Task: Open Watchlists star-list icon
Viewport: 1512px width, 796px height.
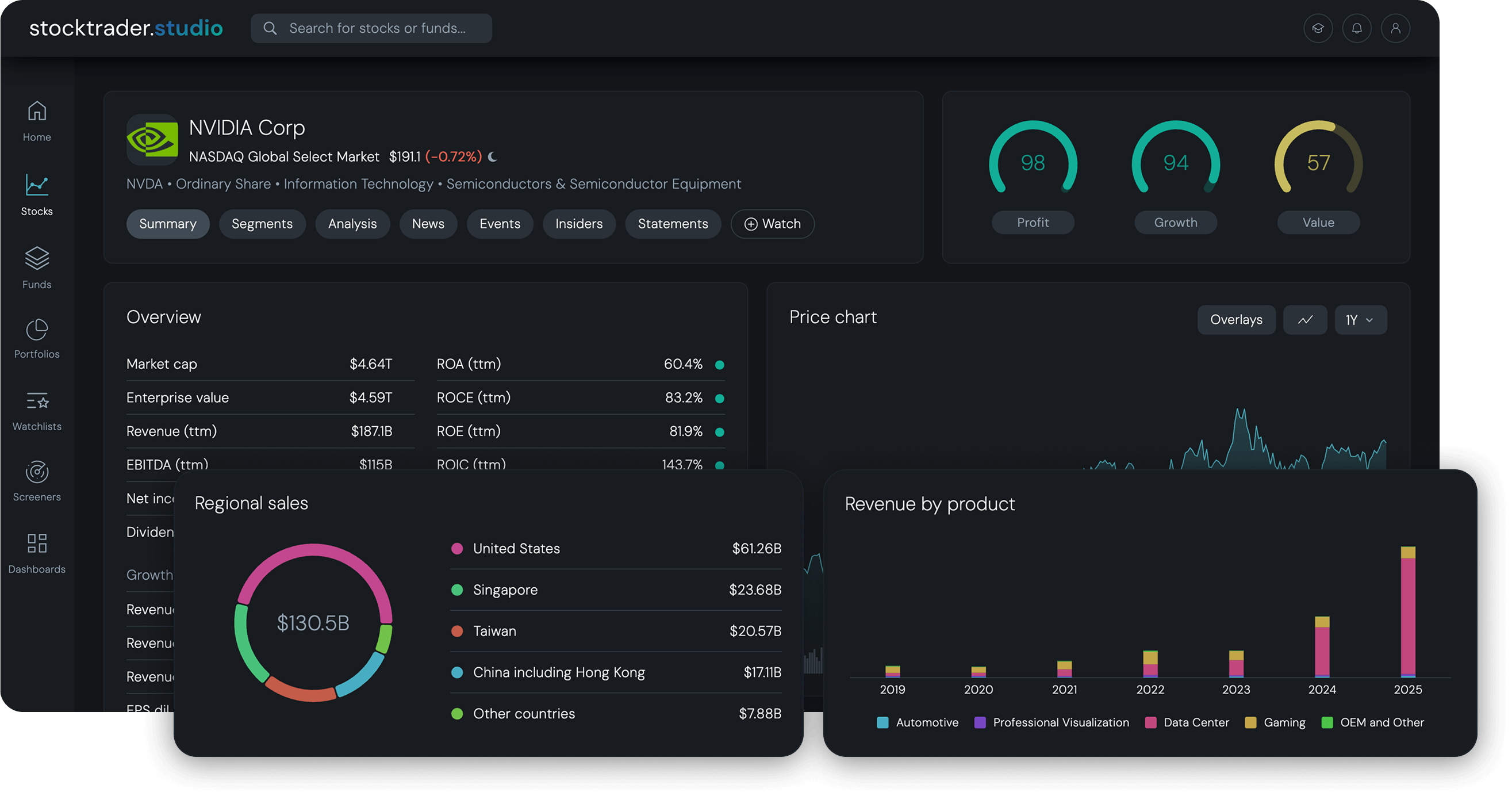Action: [37, 401]
